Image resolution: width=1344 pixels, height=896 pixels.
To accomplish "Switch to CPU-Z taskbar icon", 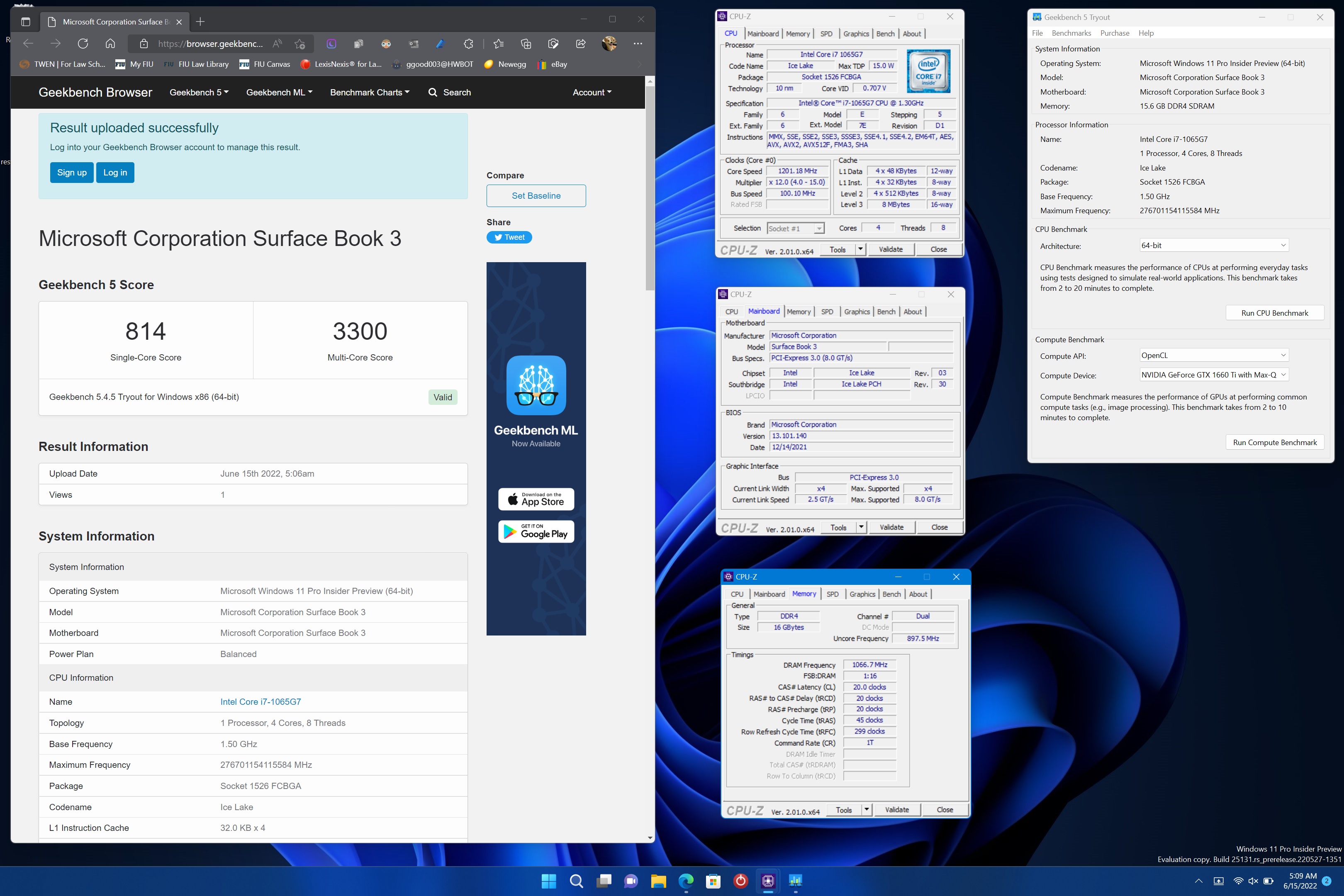I will pyautogui.click(x=768, y=881).
